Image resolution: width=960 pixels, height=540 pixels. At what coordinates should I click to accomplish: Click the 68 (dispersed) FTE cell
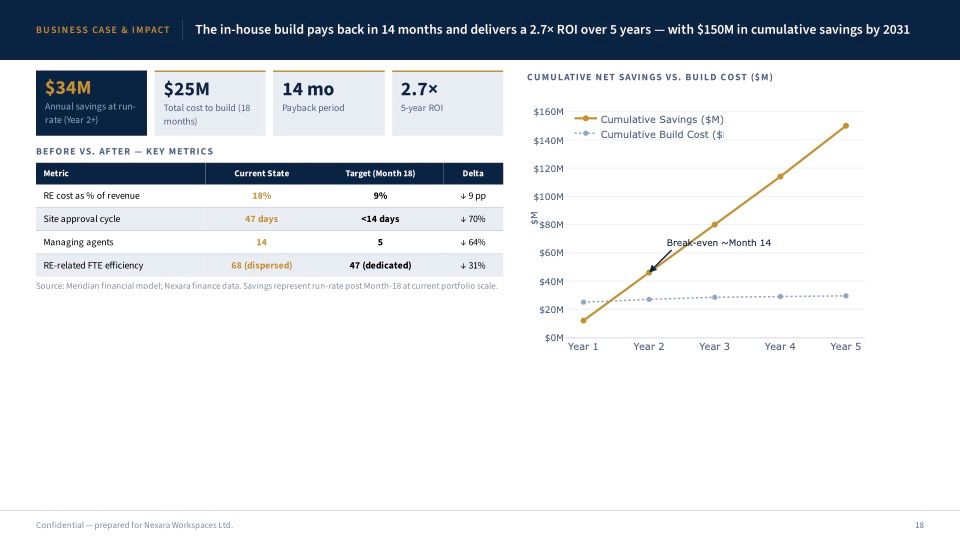click(261, 265)
